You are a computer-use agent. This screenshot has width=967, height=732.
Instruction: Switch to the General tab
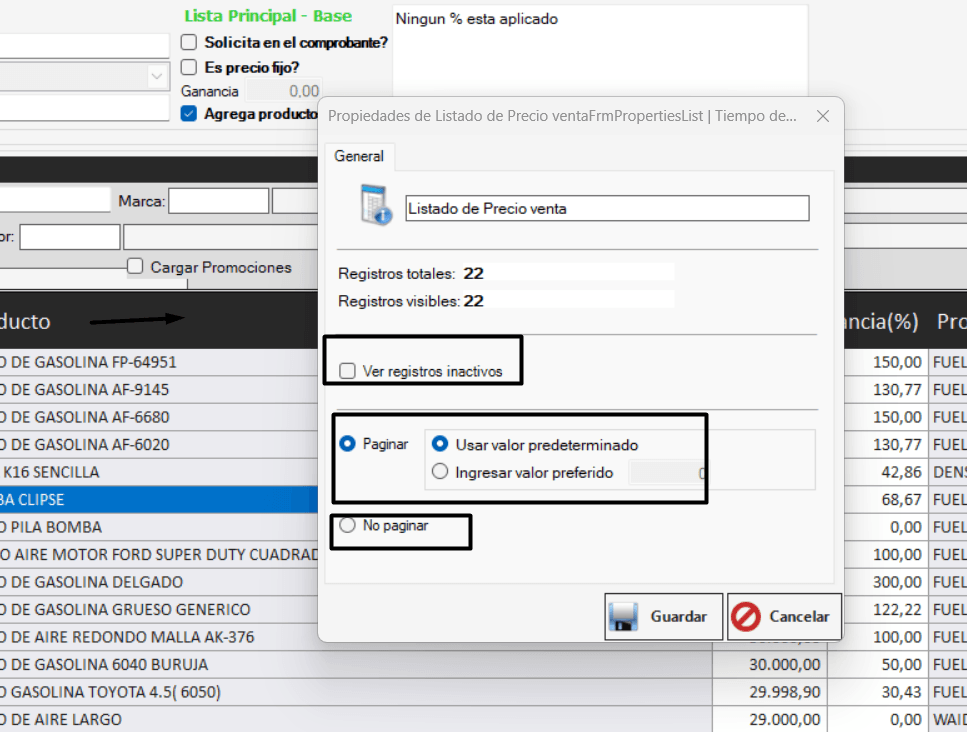[x=359, y=157]
